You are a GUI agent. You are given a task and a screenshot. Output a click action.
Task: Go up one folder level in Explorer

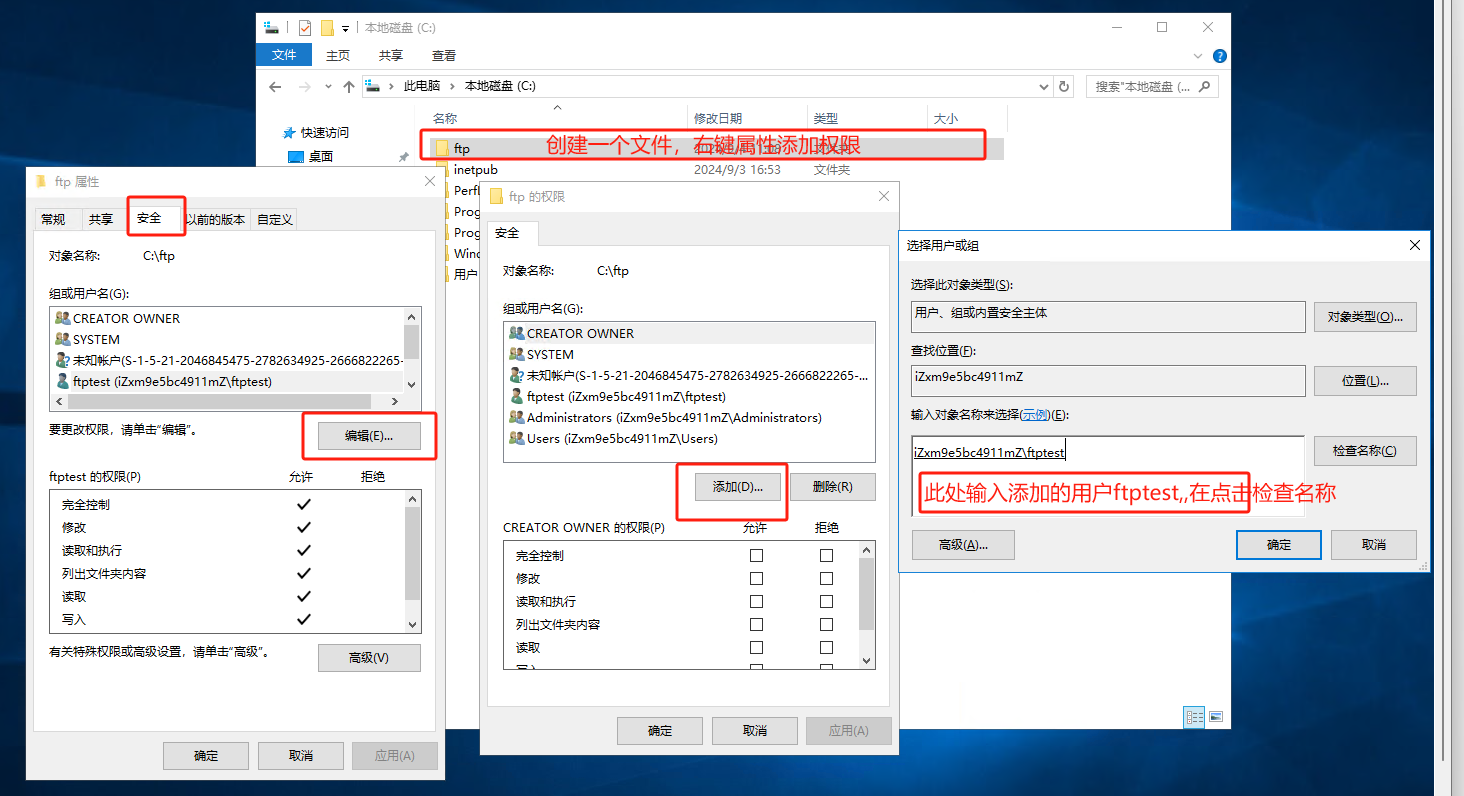[x=349, y=87]
